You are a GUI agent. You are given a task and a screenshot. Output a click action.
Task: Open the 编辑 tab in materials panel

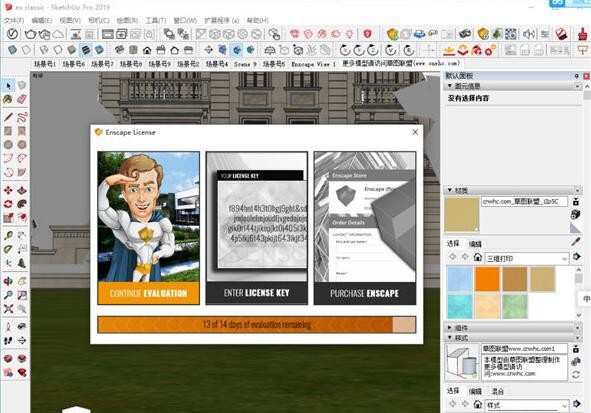coord(475,244)
